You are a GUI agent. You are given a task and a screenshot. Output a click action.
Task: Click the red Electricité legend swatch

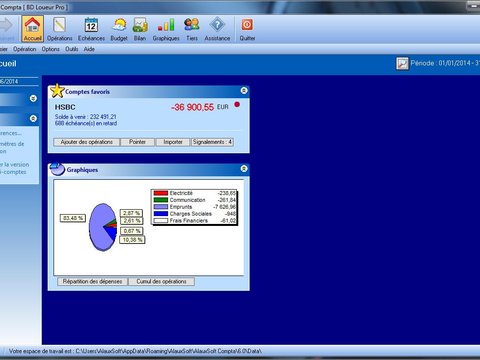[x=161, y=193]
